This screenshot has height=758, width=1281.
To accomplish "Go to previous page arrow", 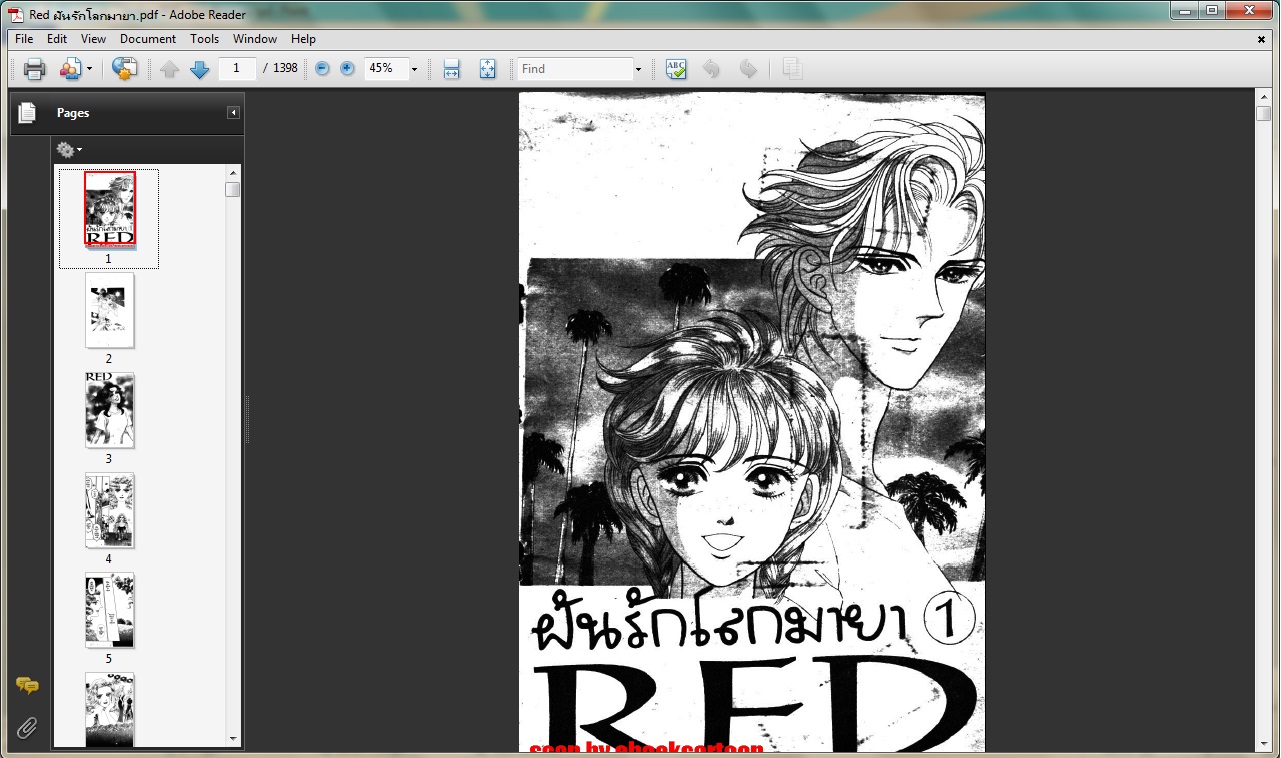I will point(170,69).
